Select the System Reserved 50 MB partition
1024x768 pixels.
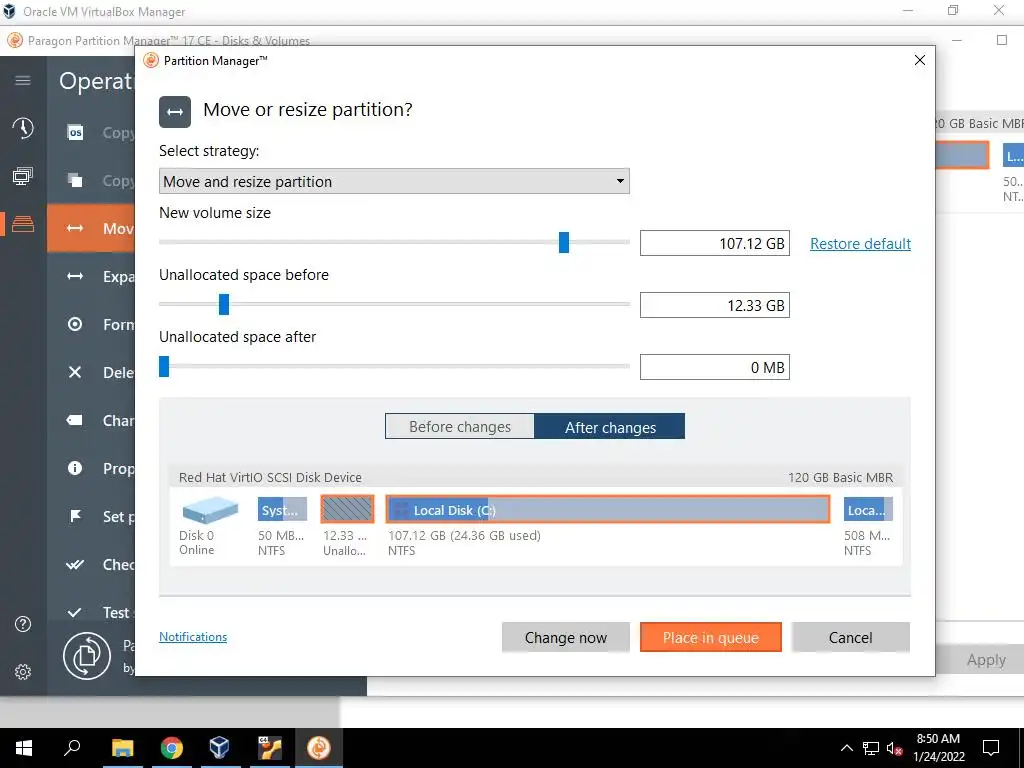coord(282,509)
